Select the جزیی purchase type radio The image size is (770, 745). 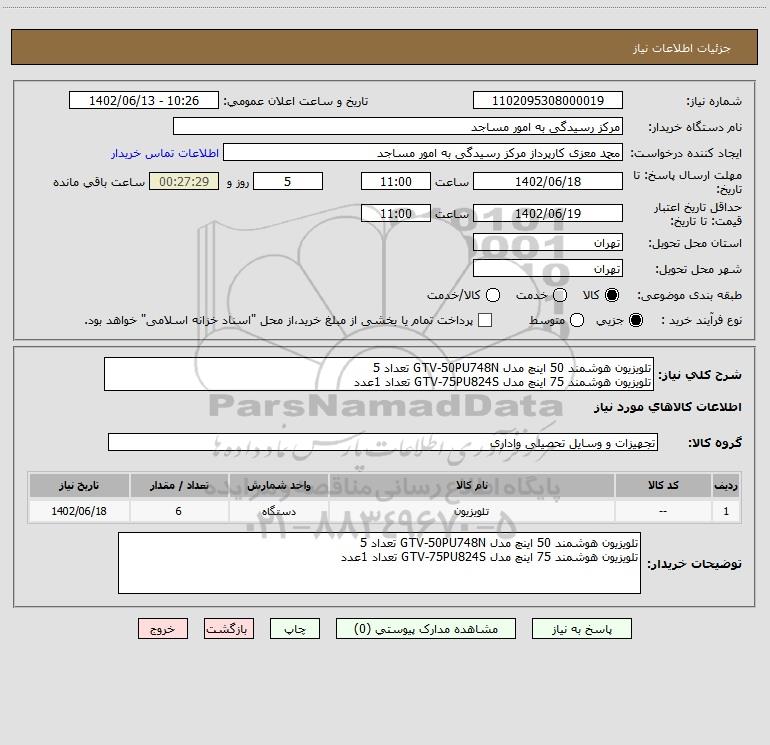tap(635, 320)
